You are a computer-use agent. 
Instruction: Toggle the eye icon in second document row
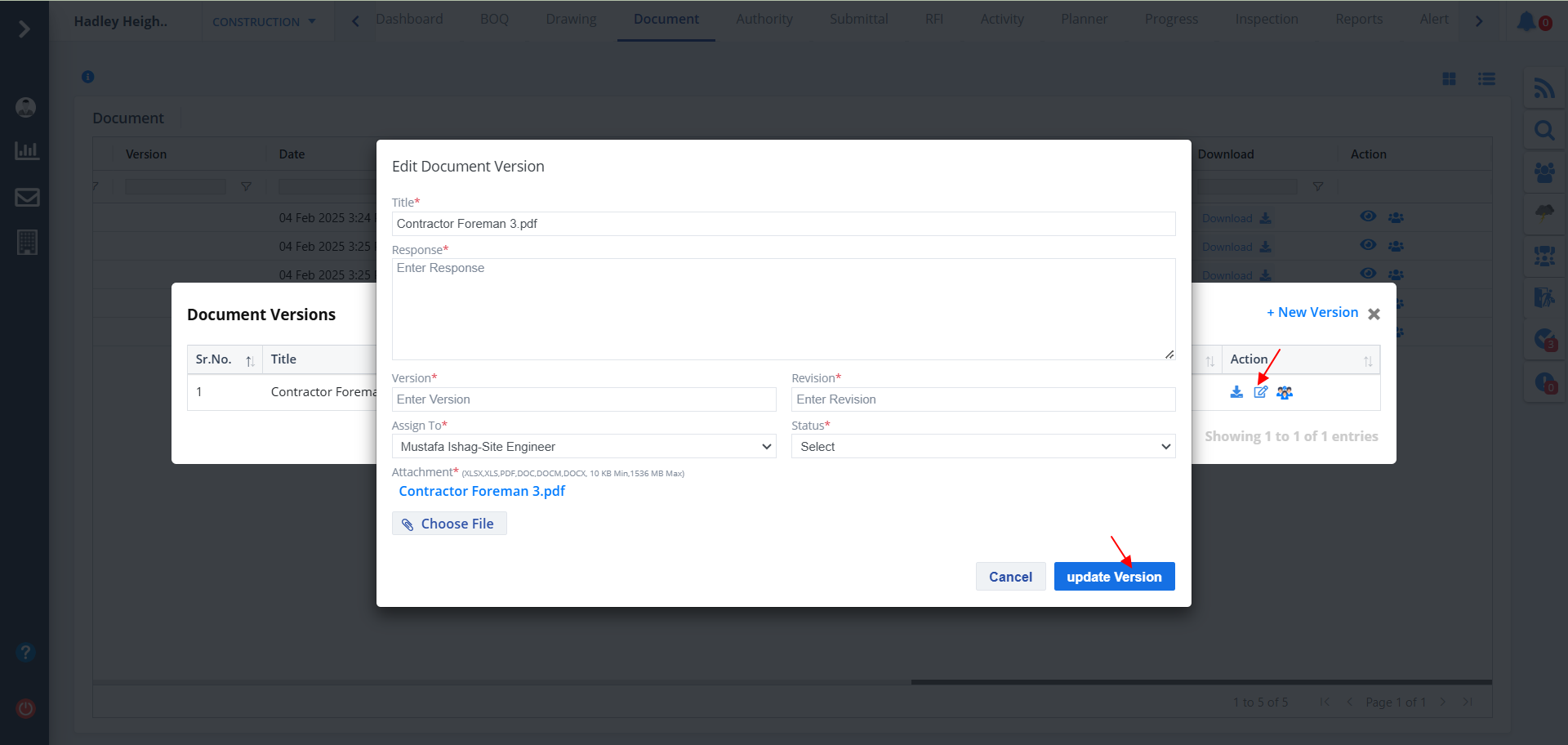[x=1368, y=245]
